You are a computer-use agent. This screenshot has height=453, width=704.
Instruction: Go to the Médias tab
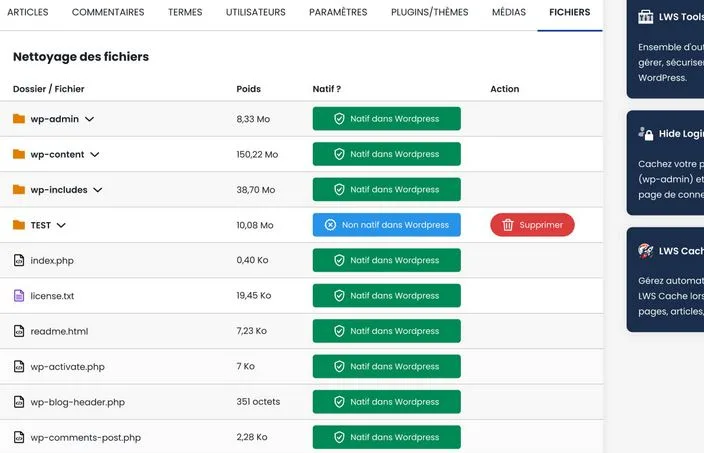pos(509,13)
